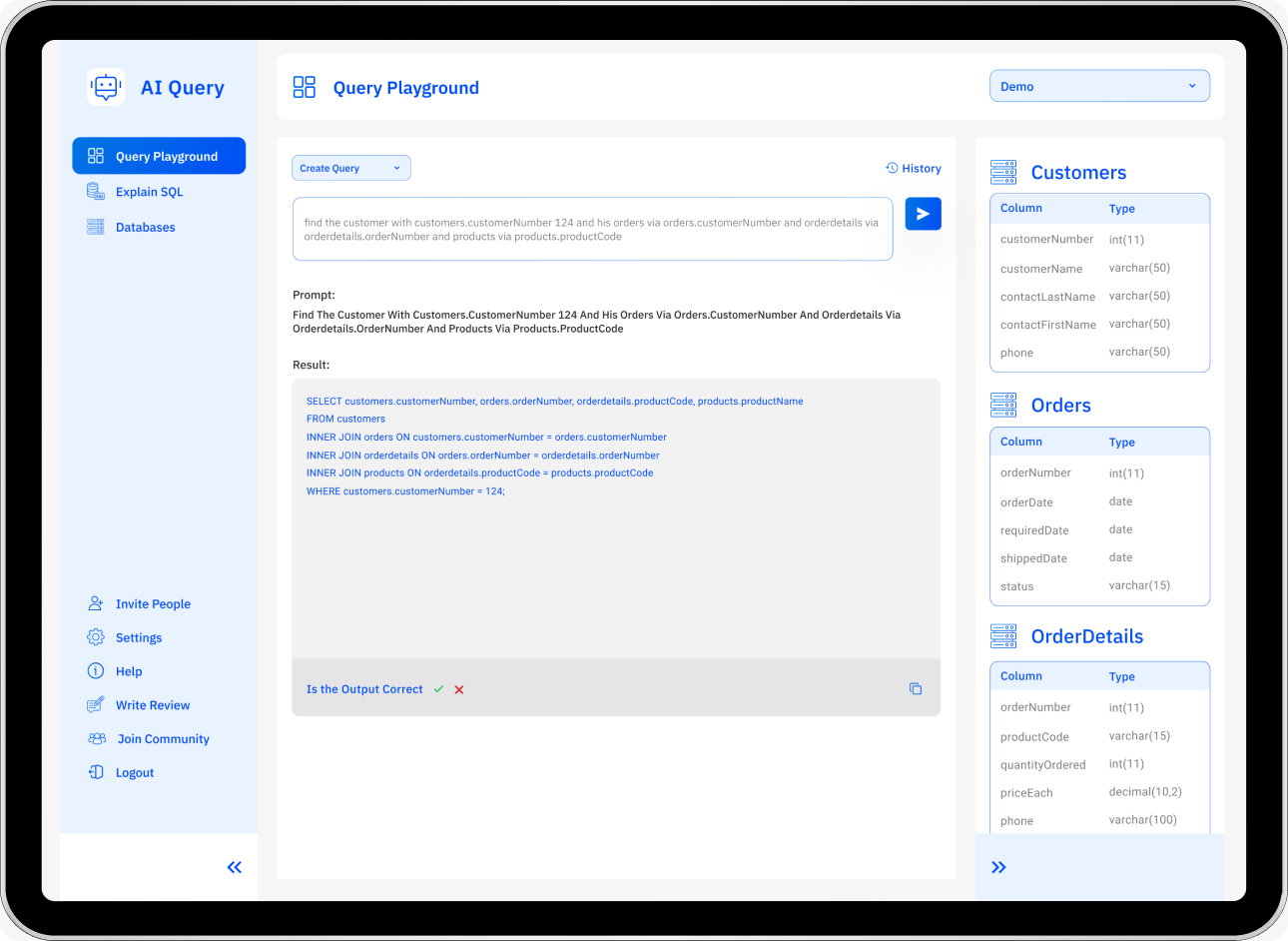Click the Settings gear icon
Screen dimensions: 1288x941
pos(95,637)
